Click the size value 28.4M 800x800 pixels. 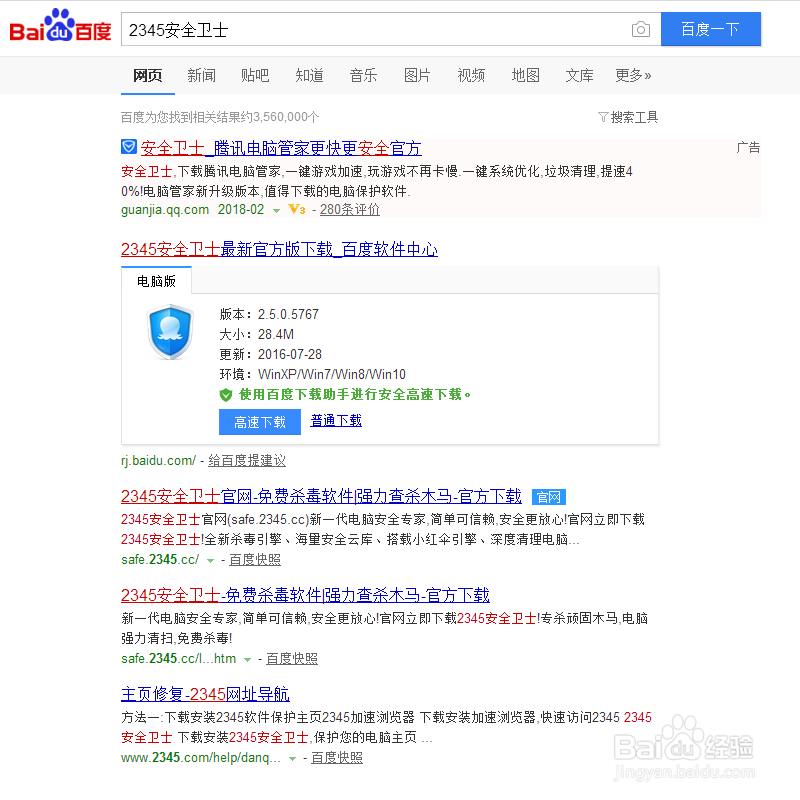click(276, 334)
